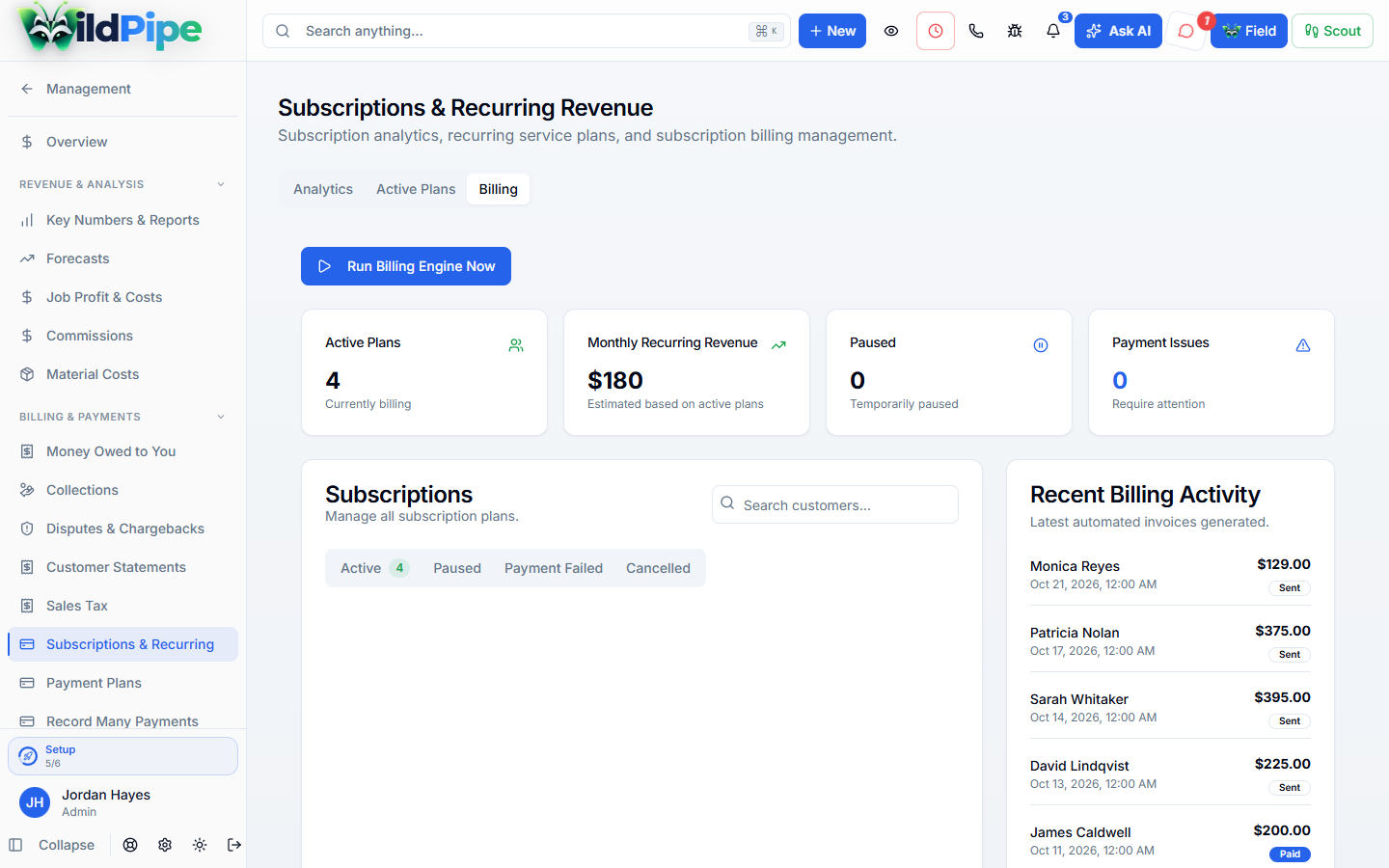Go back to Management
The width and height of the screenshot is (1389, 868).
[123, 89]
